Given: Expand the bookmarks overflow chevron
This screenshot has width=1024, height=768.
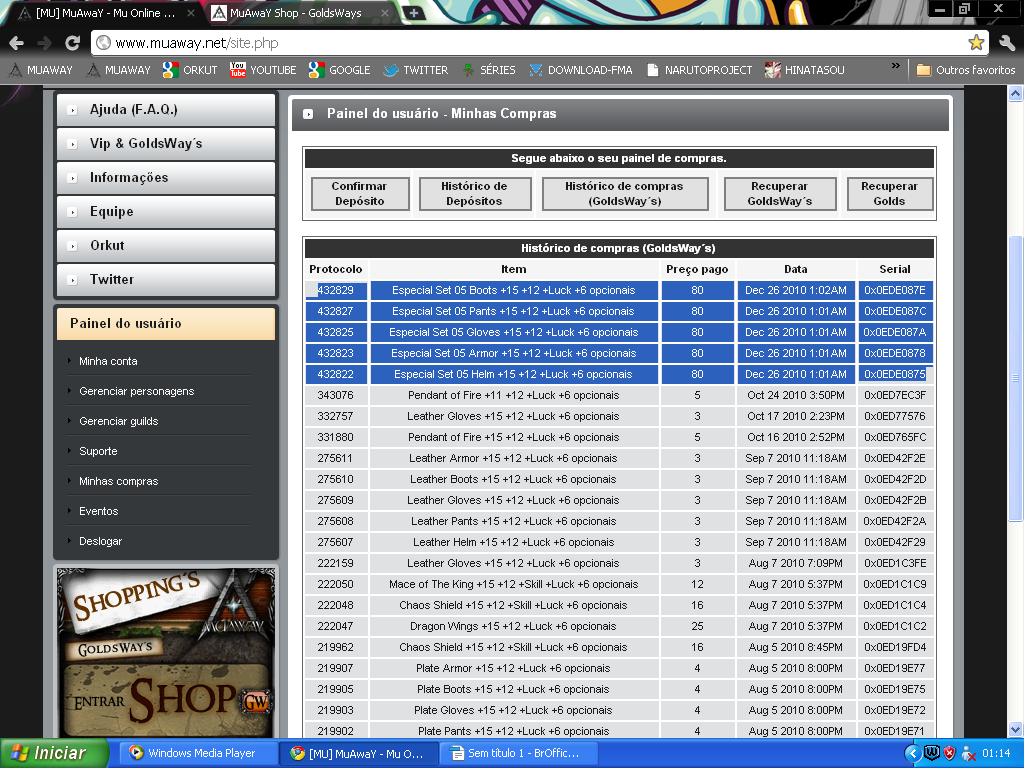Looking at the screenshot, I should click(896, 67).
